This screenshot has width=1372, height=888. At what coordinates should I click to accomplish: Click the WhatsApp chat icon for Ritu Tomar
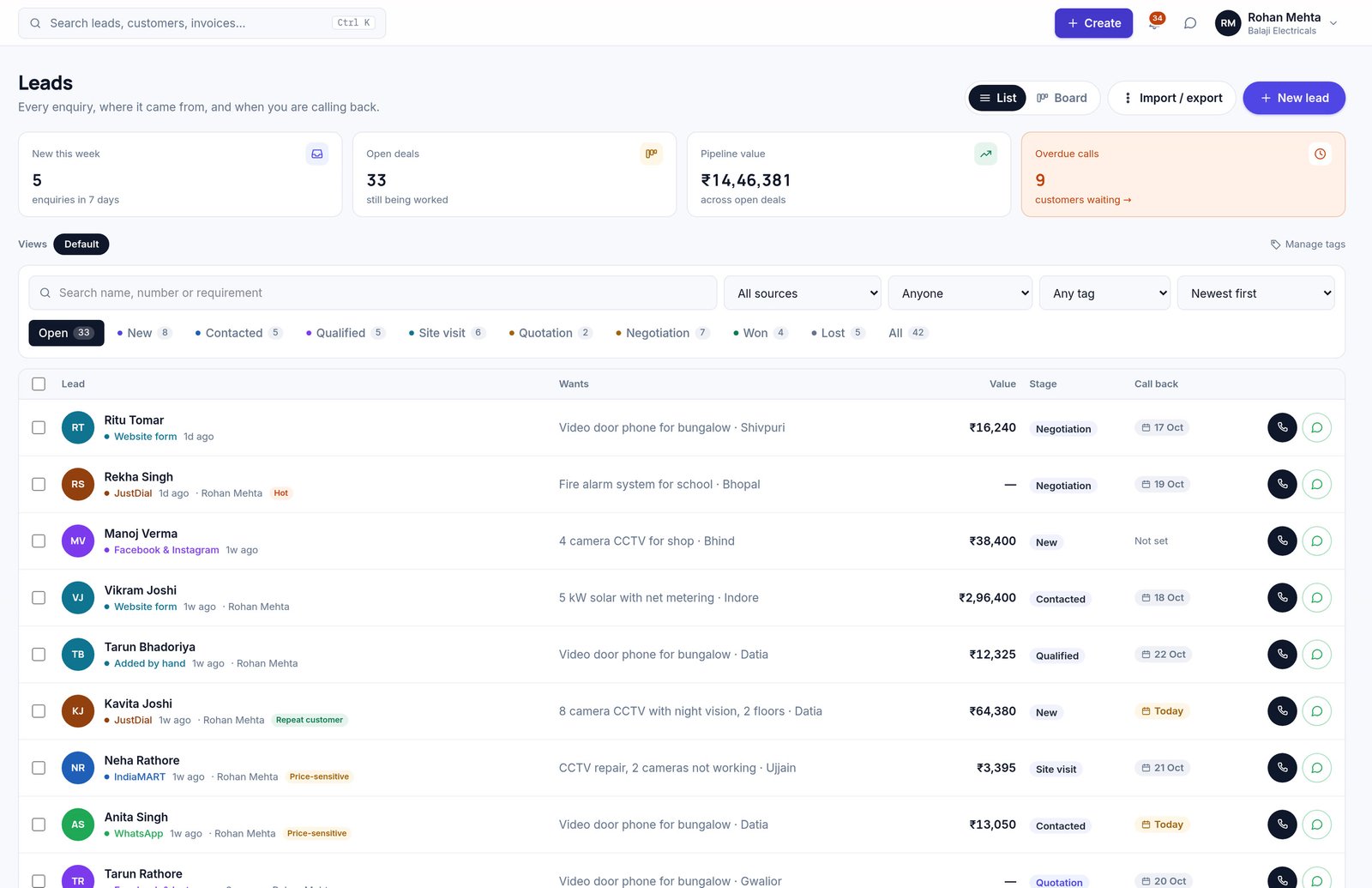coord(1316,427)
